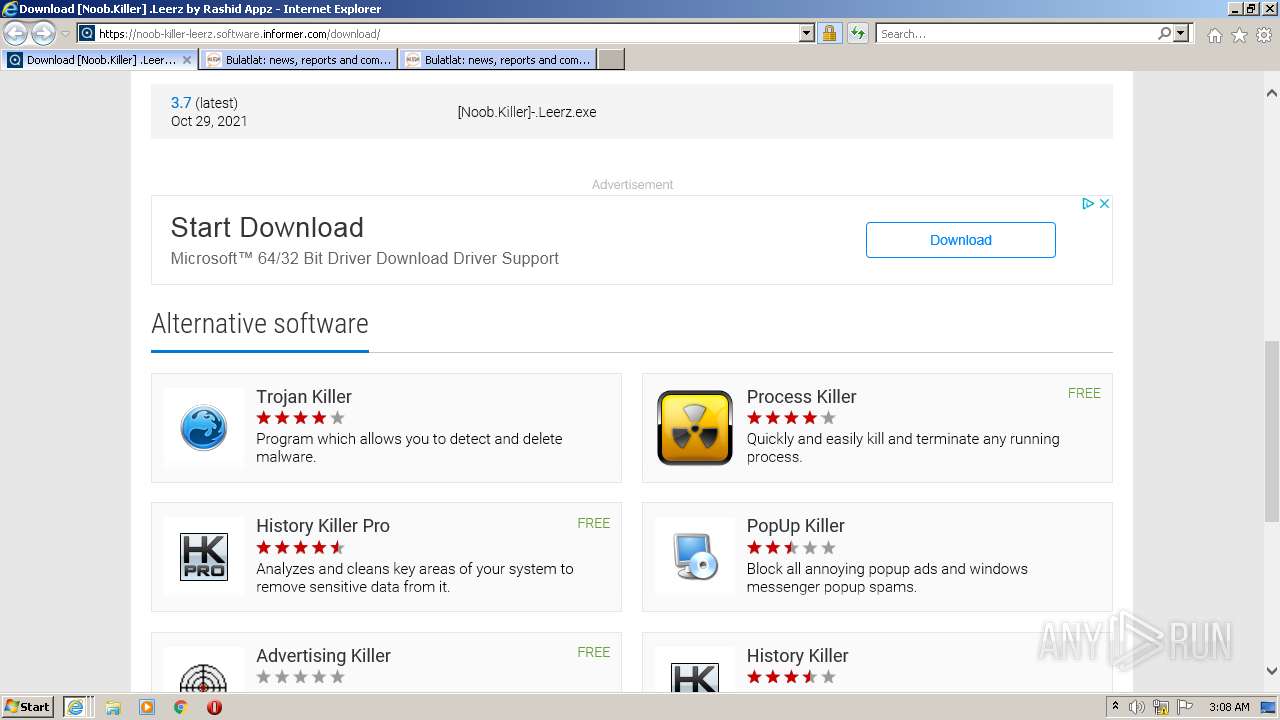This screenshot has width=1280, height=720.
Task: Open the Trojan Killer title link
Action: click(x=304, y=397)
